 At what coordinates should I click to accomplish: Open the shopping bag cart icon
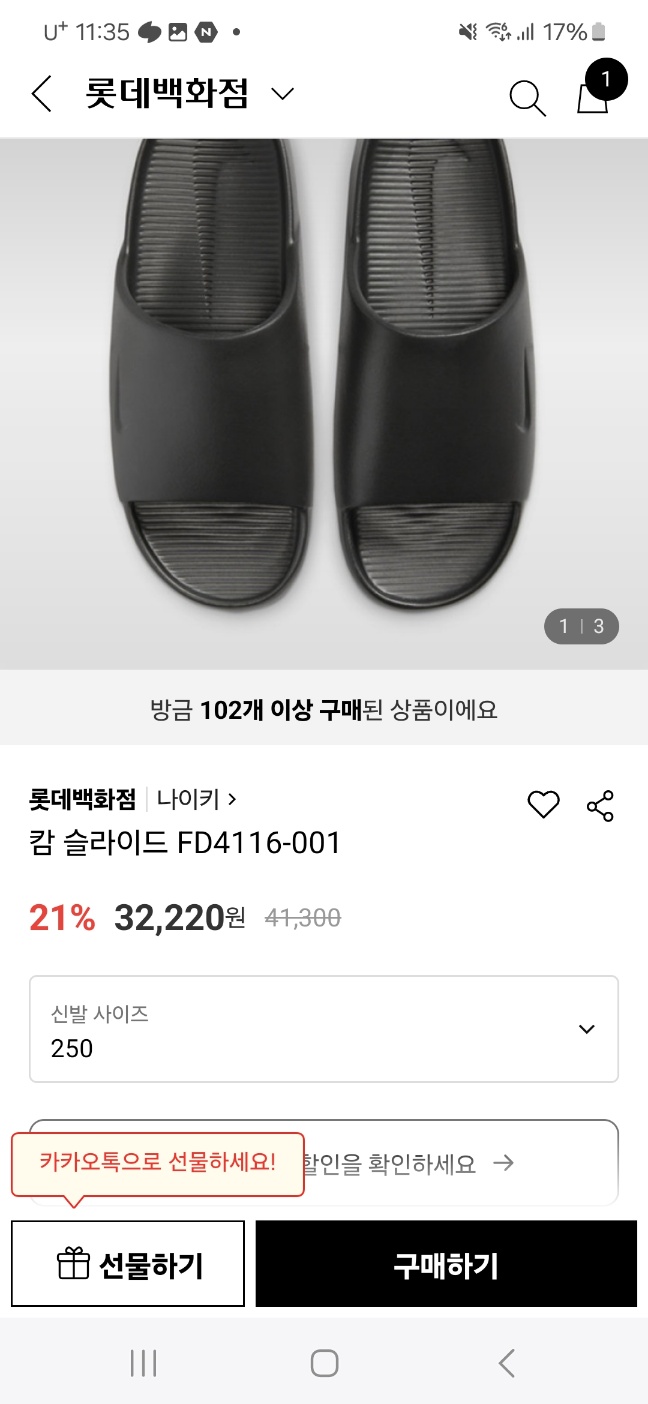[594, 94]
